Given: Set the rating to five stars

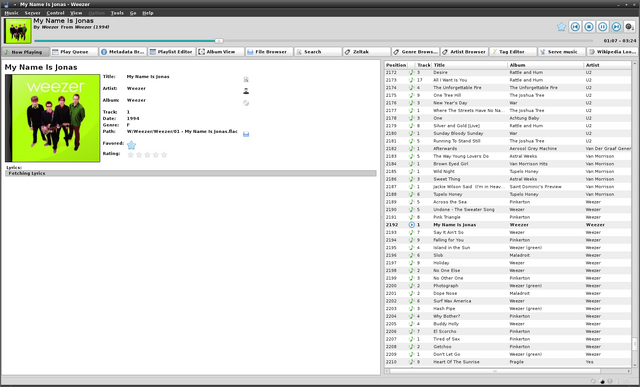Looking at the screenshot, I should (x=164, y=155).
